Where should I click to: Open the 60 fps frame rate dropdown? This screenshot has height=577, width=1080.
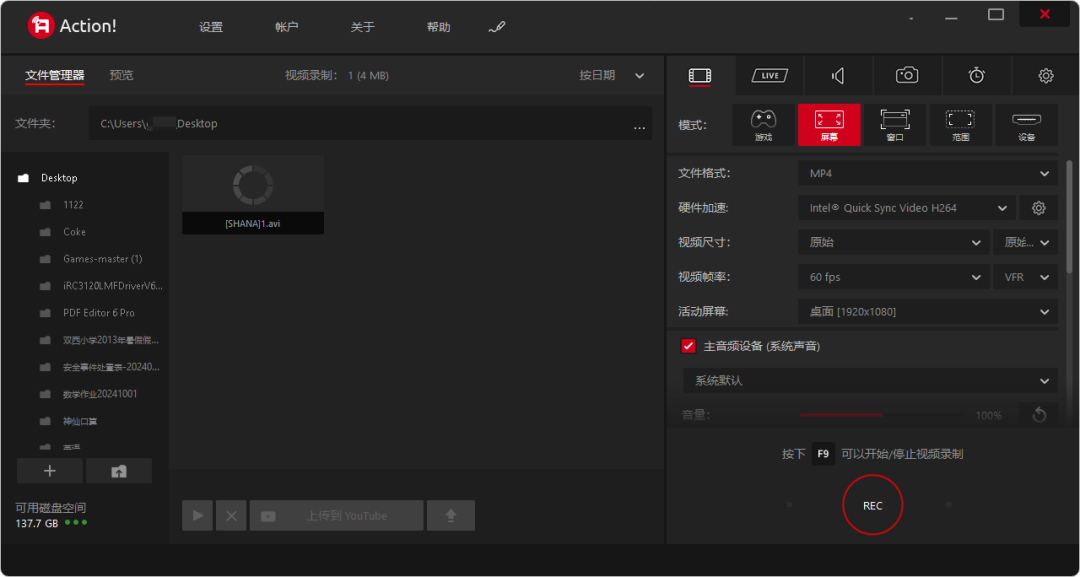(x=893, y=277)
